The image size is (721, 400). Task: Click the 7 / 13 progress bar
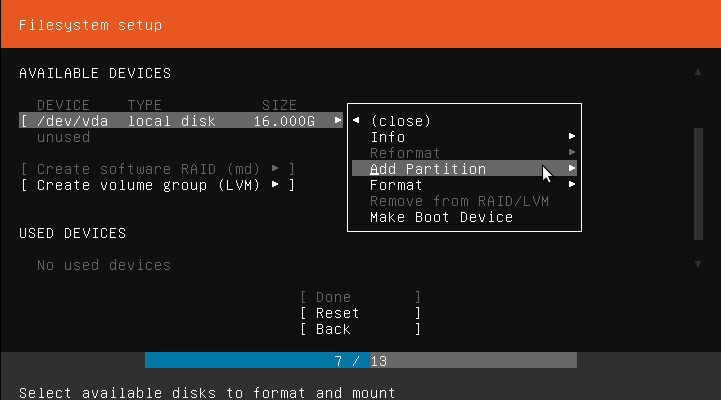(360, 360)
